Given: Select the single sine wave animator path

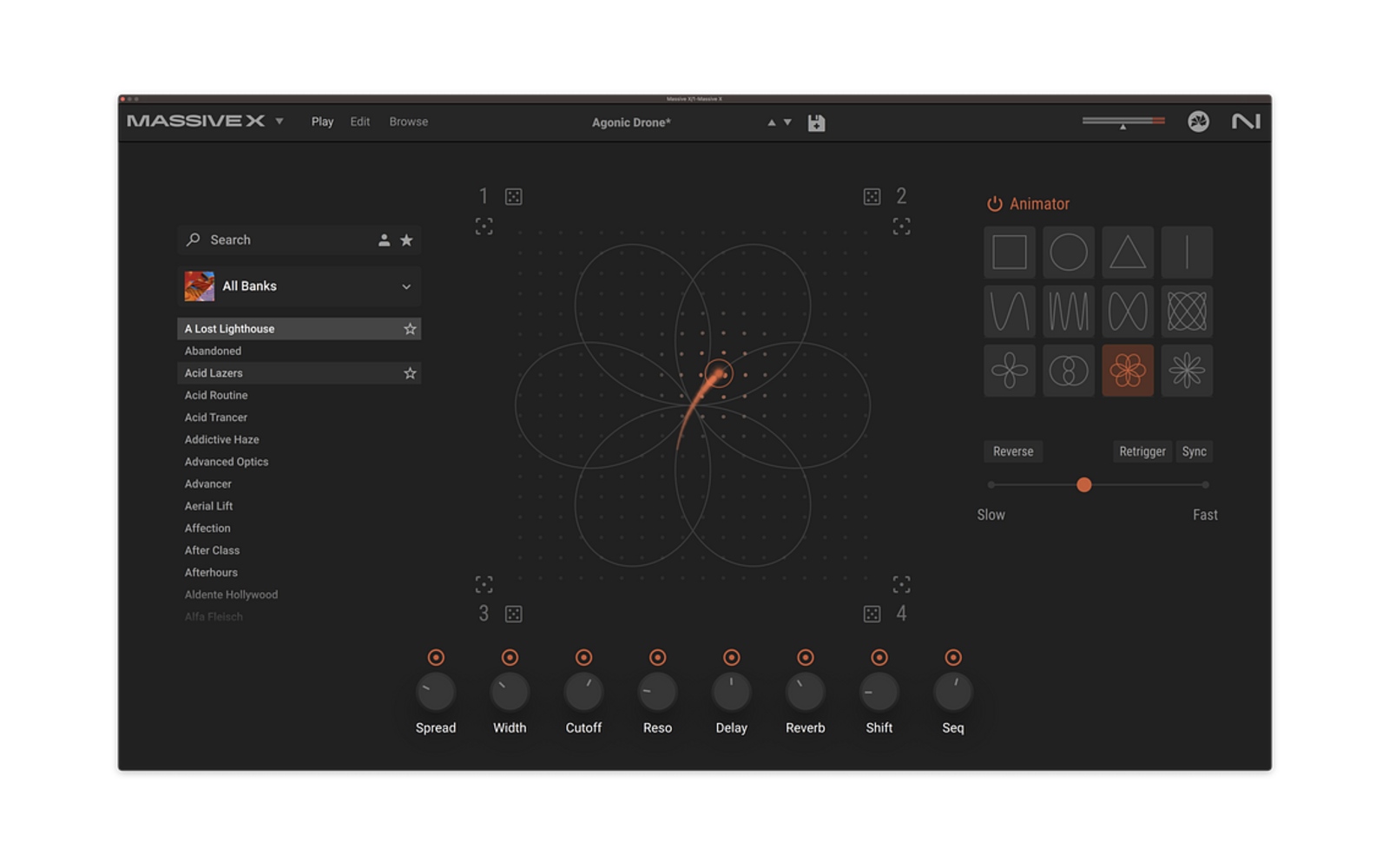Looking at the screenshot, I should [x=1010, y=312].
